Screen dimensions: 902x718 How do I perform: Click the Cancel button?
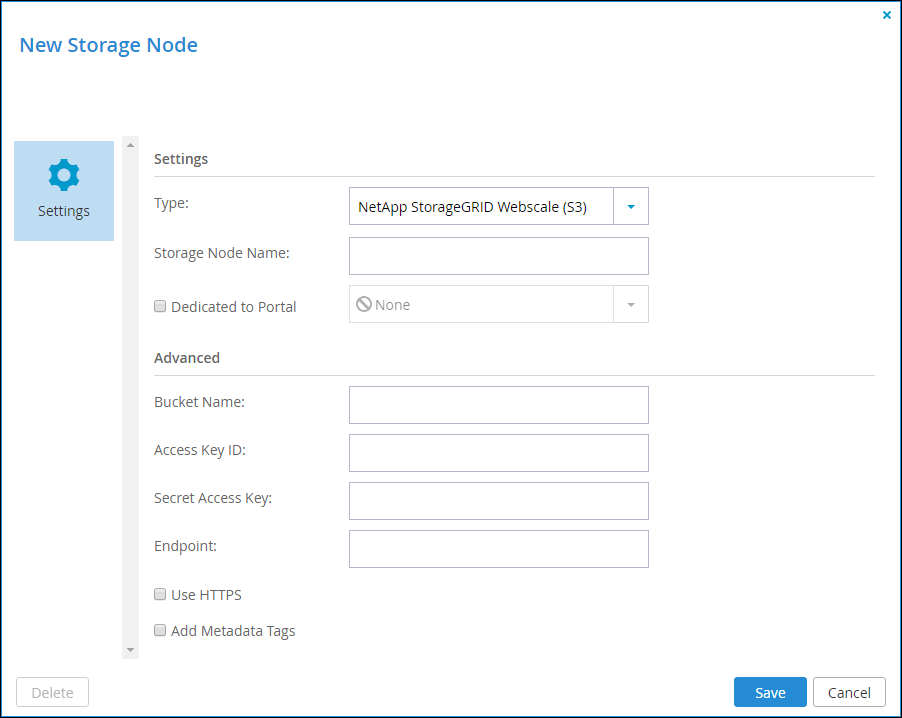(x=849, y=692)
